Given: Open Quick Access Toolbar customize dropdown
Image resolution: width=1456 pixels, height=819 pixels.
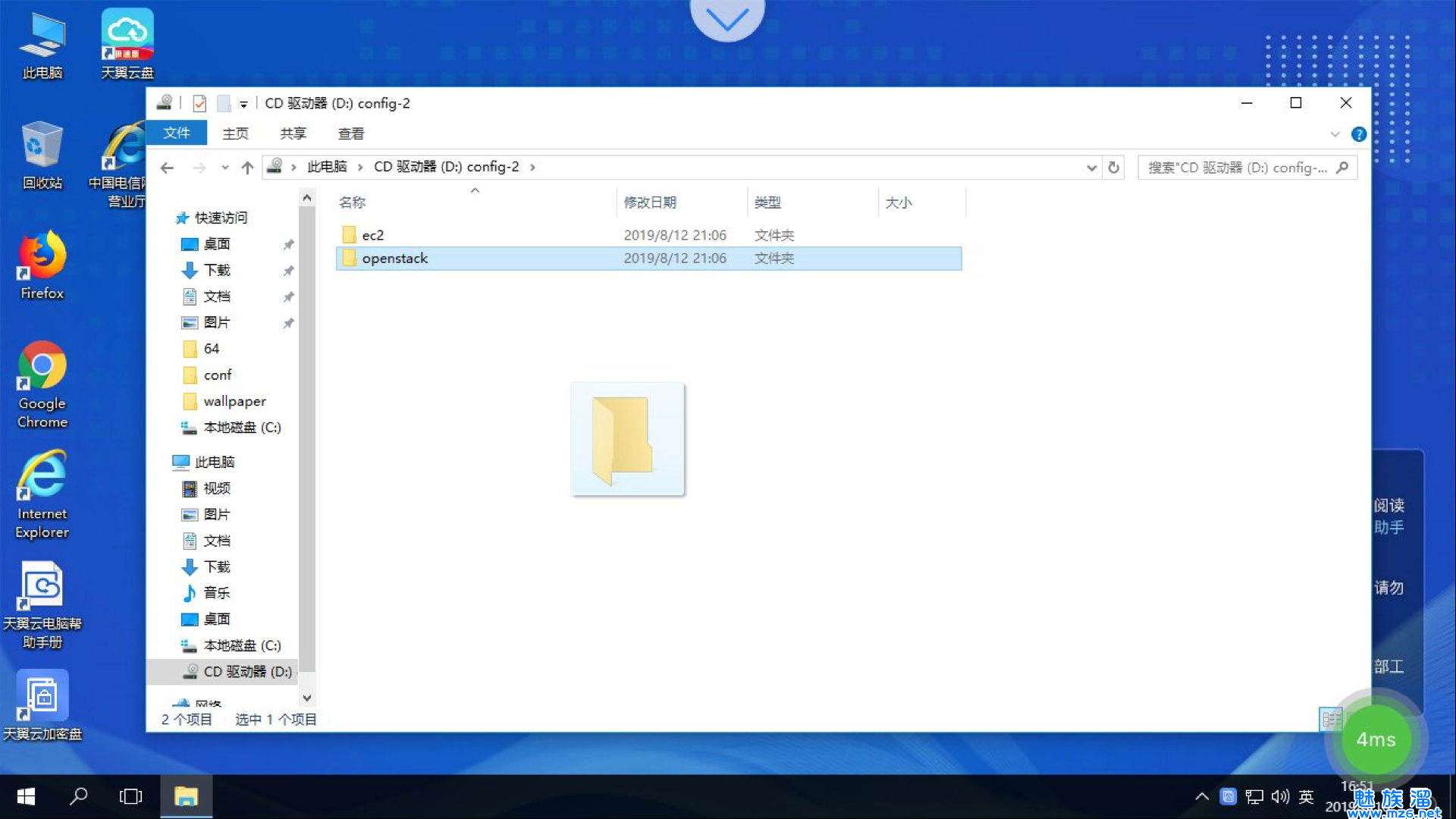Looking at the screenshot, I should 243,104.
